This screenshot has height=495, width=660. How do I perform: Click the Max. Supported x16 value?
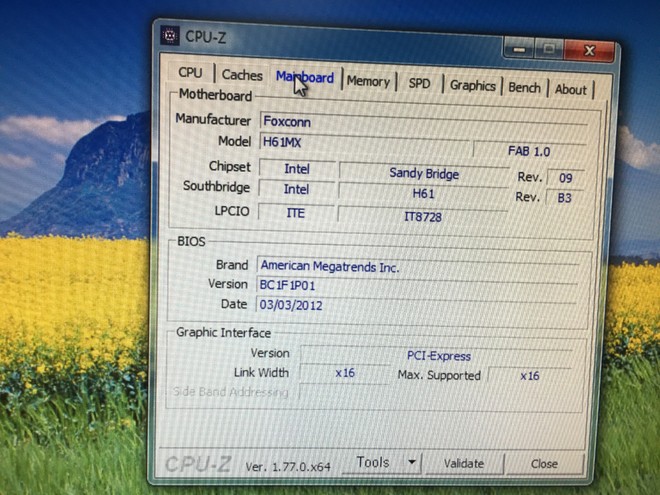530,375
